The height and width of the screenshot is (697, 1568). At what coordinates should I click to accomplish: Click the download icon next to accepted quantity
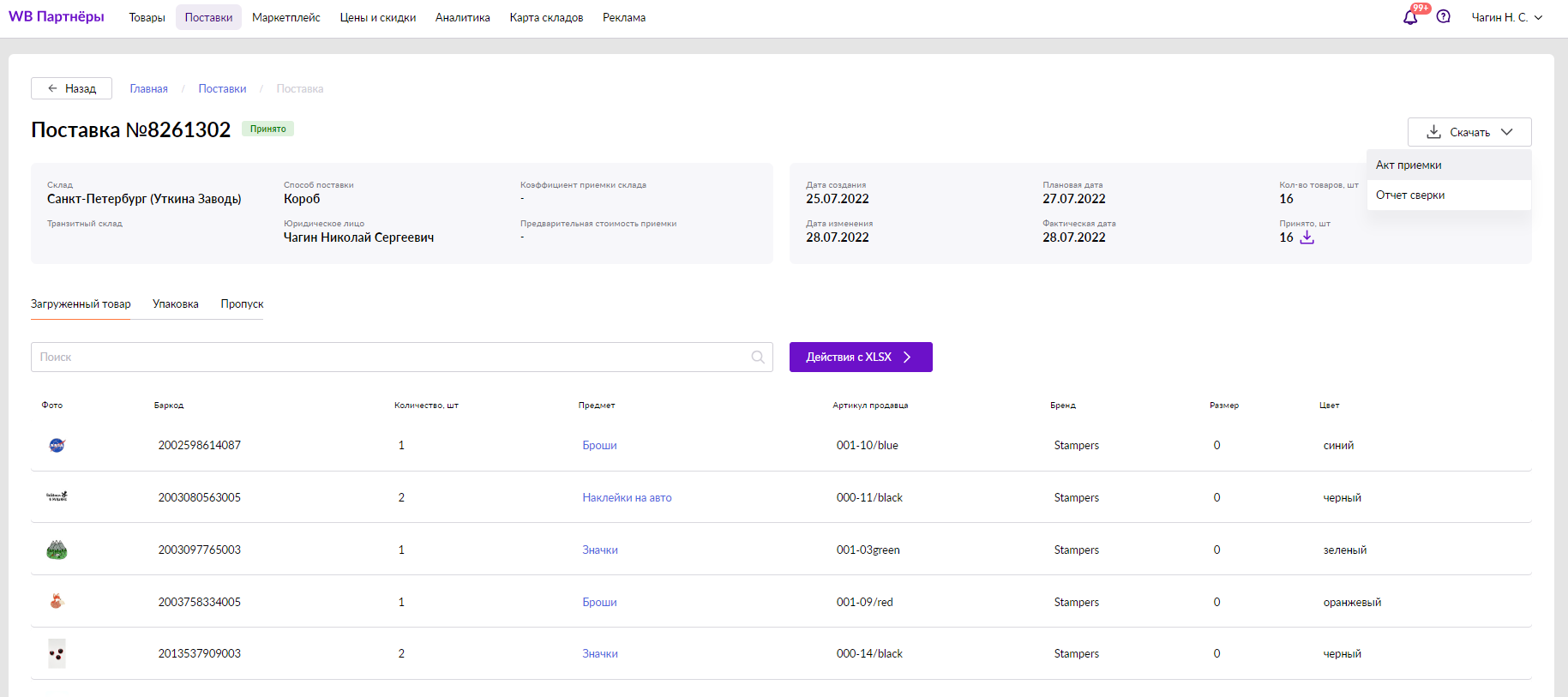1307,237
